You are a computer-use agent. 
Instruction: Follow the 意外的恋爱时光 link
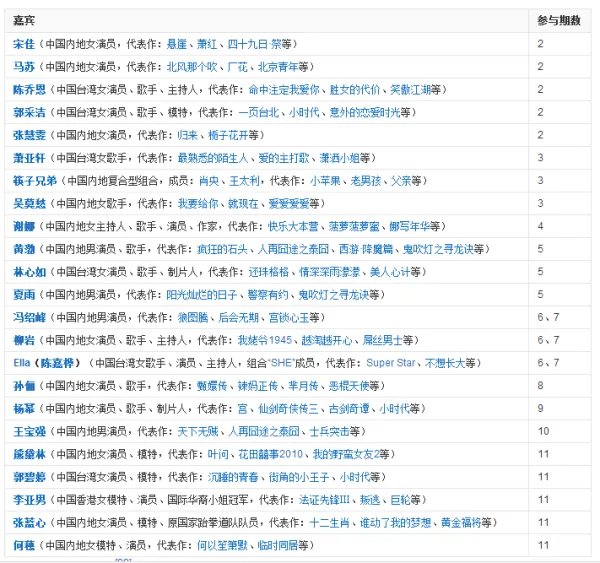(365, 113)
